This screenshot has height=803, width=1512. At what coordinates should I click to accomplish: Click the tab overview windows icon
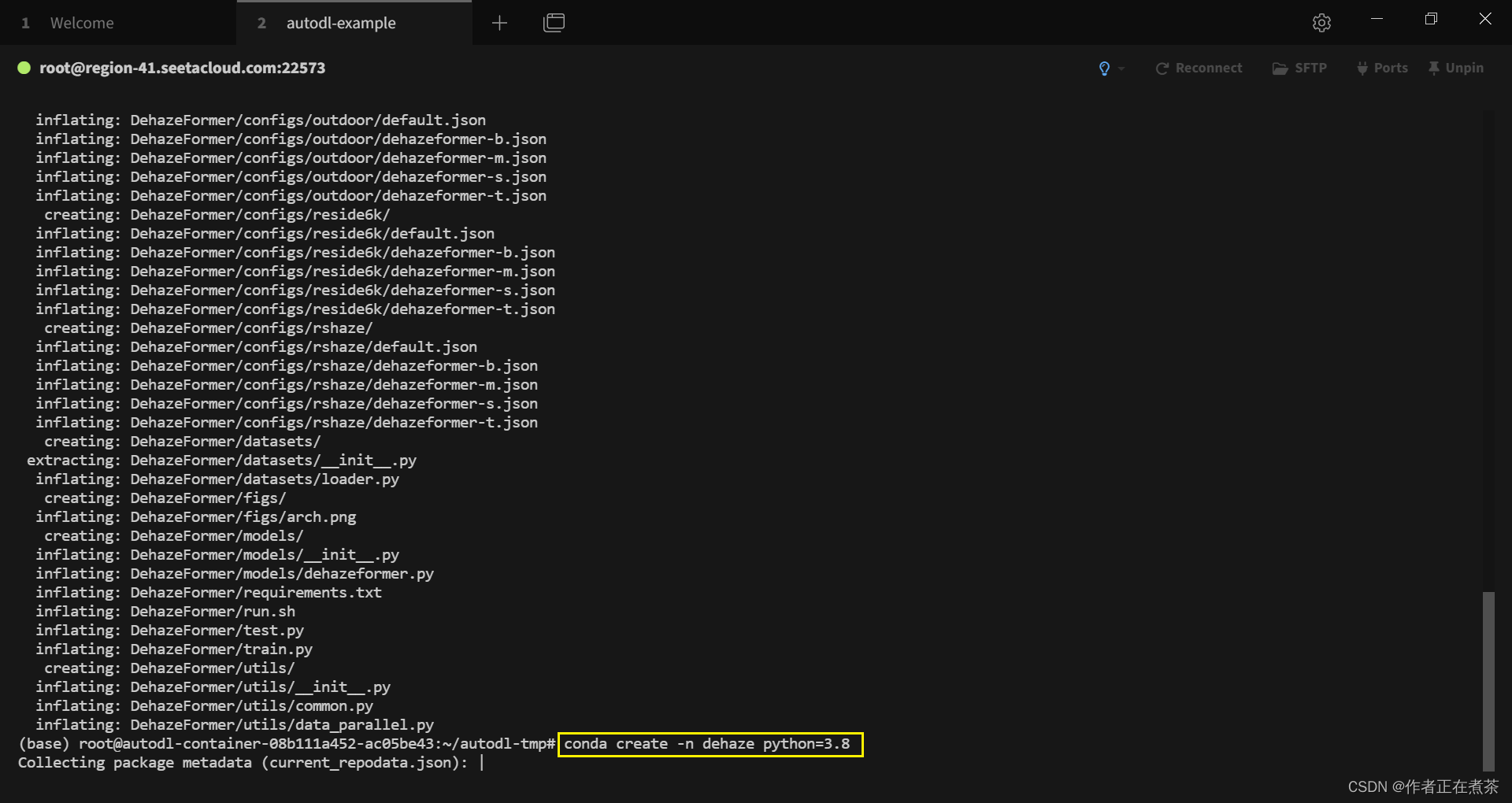coord(554,23)
